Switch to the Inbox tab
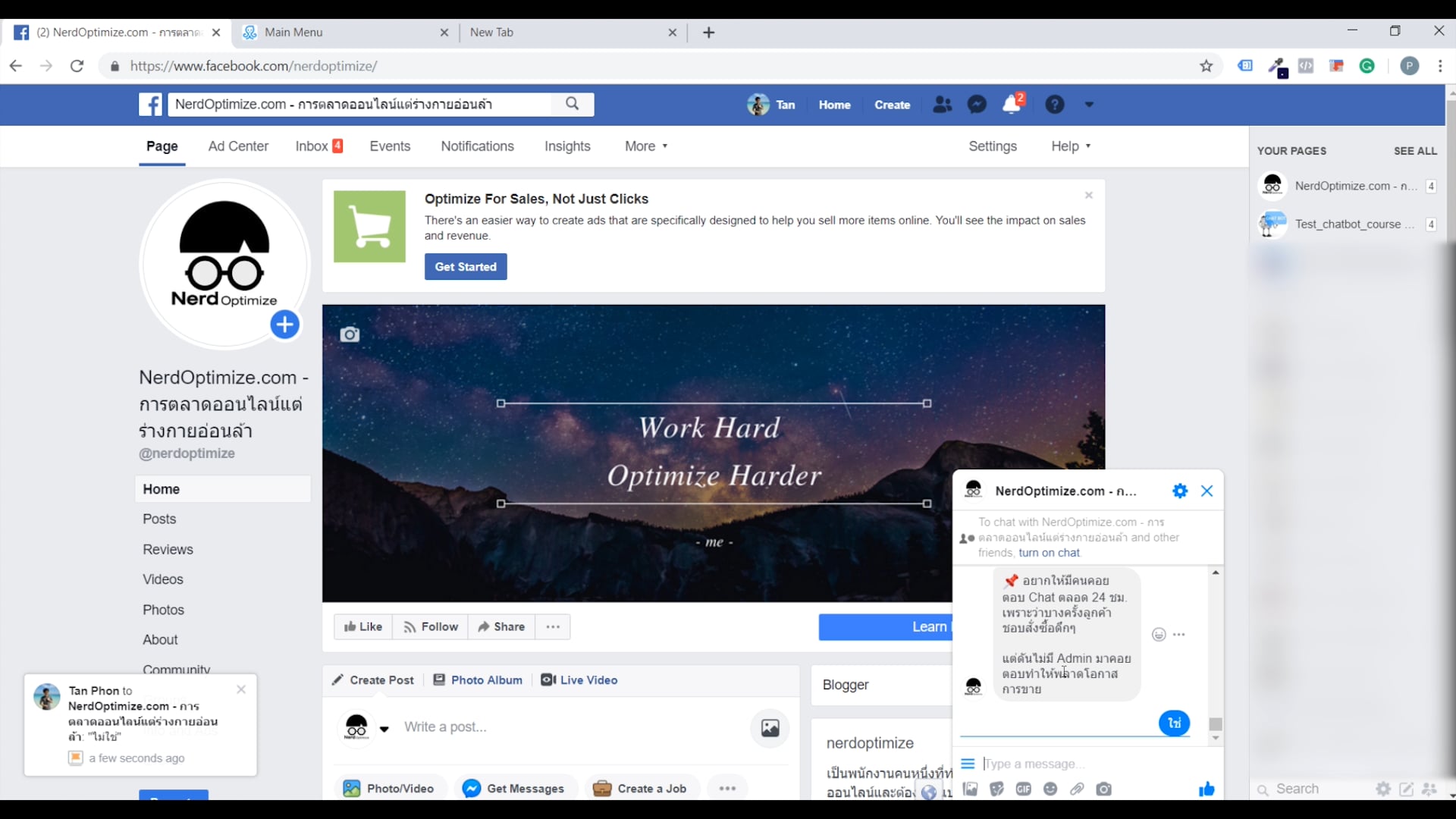The height and width of the screenshot is (819, 1456). tap(319, 146)
